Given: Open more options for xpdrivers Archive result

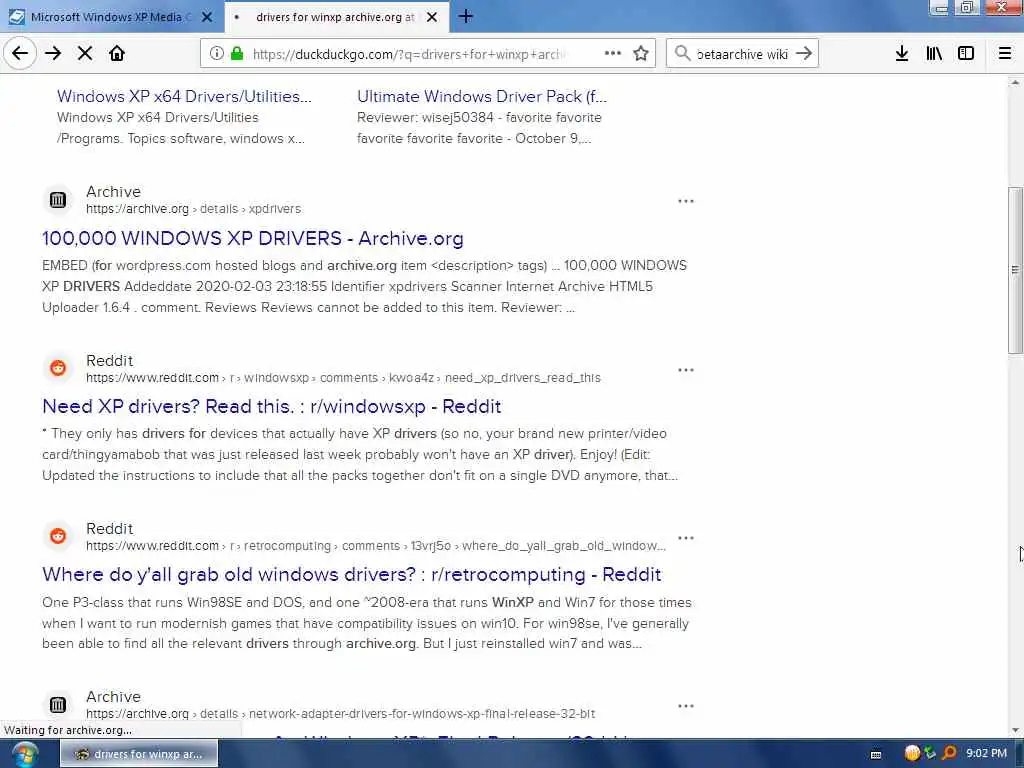Looking at the screenshot, I should click(686, 201).
